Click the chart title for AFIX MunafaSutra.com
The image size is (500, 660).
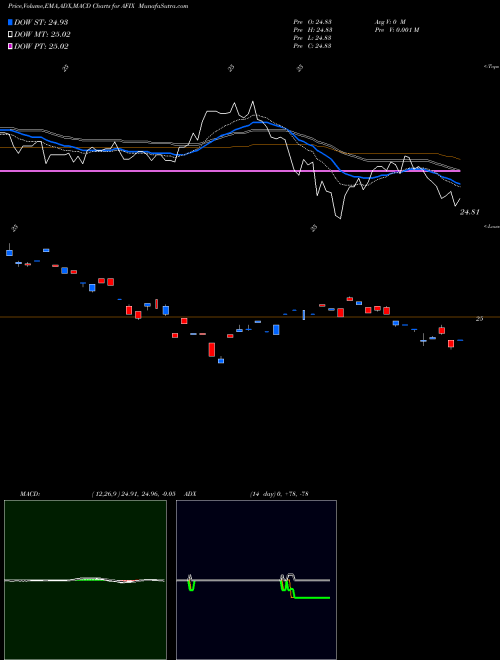click(x=98, y=6)
